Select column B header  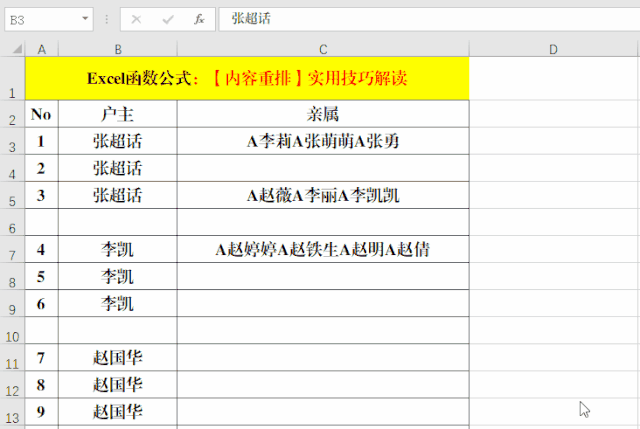point(118,49)
